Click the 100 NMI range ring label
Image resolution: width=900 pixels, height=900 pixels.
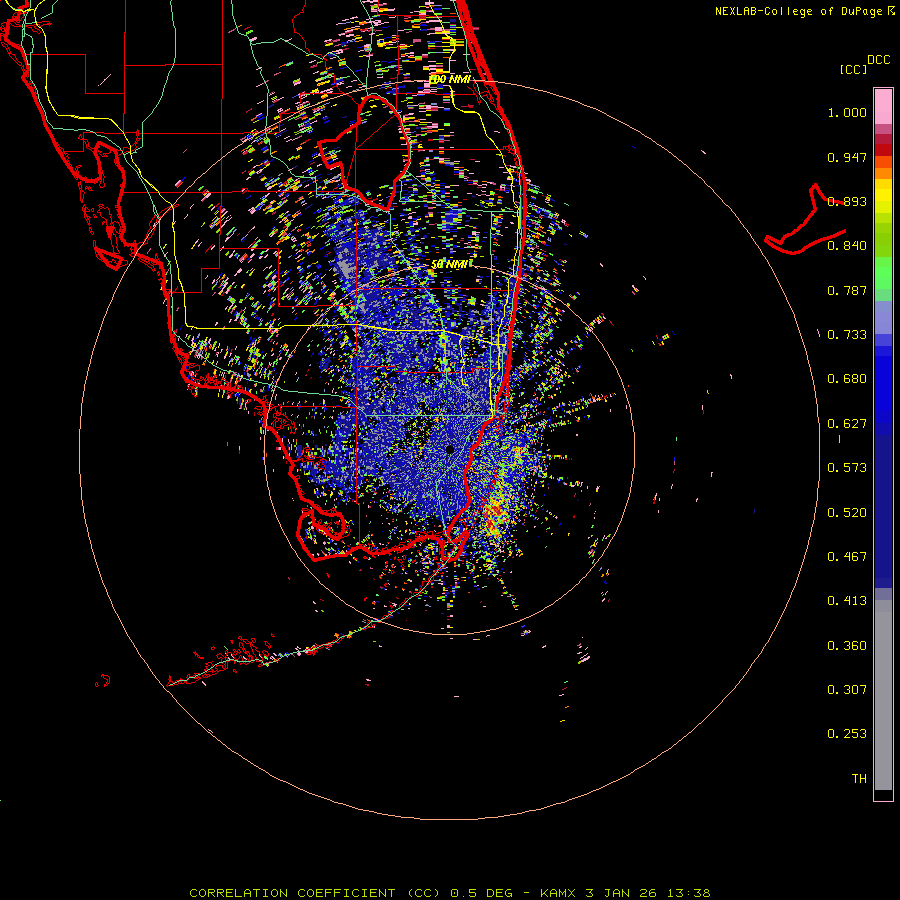pos(450,79)
